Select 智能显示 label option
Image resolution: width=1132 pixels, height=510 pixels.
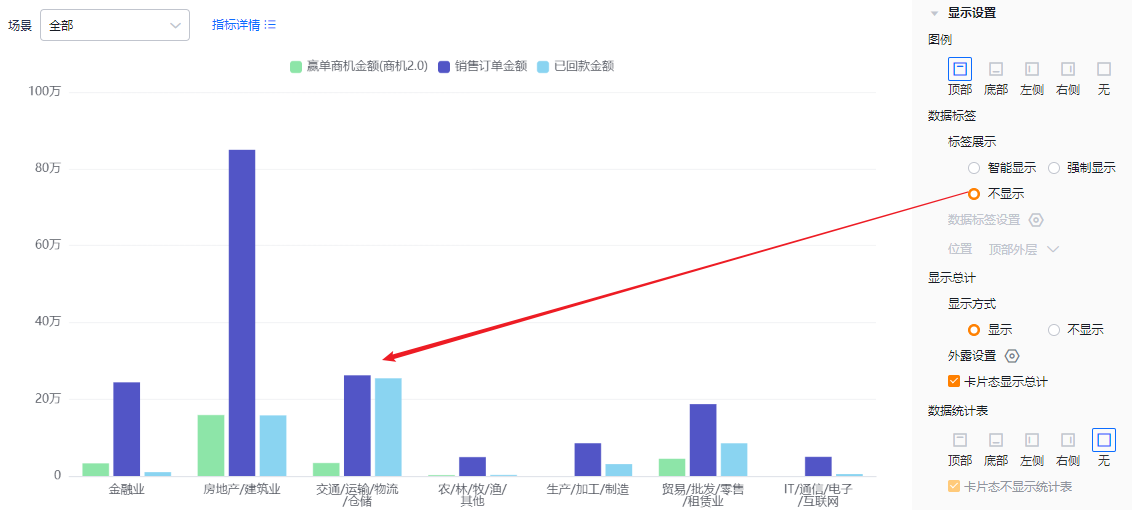974,168
